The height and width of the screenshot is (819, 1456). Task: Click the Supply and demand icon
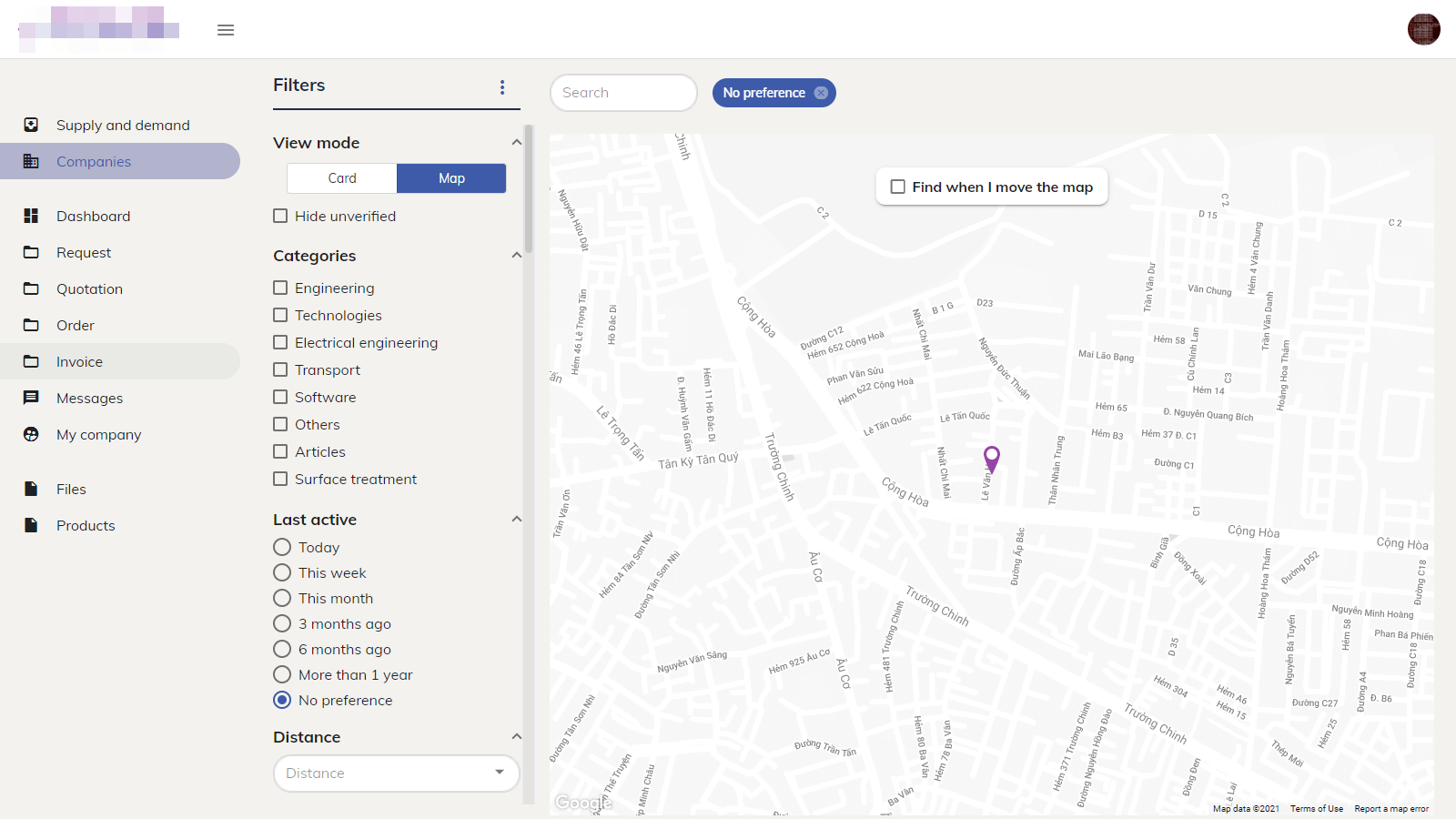(x=31, y=125)
